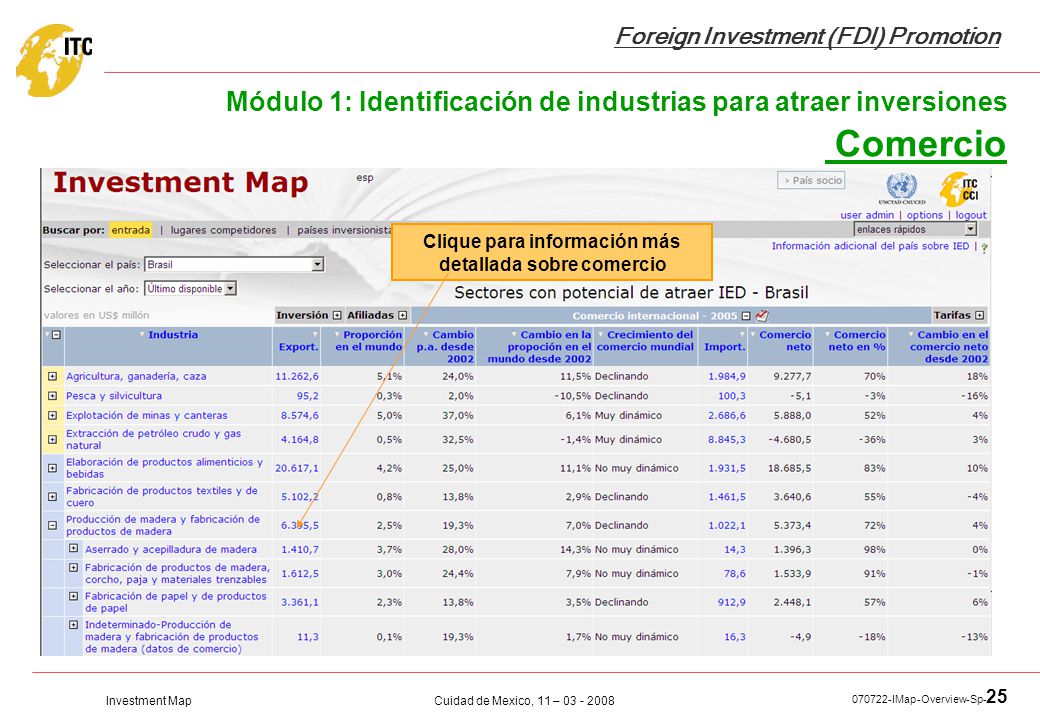
Task: Click export value 3.361,1 for Fabricación de papel
Action: coord(299,602)
